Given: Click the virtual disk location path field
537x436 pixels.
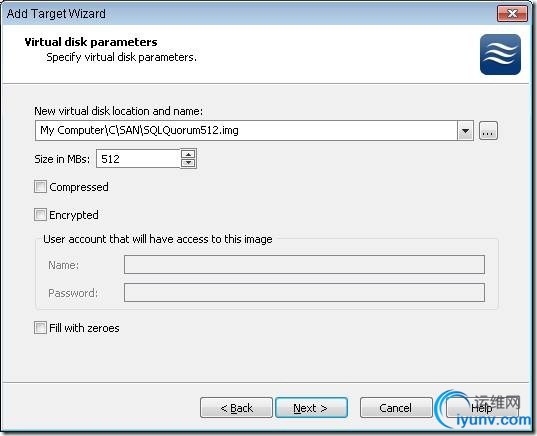Looking at the screenshot, I should (246, 130).
